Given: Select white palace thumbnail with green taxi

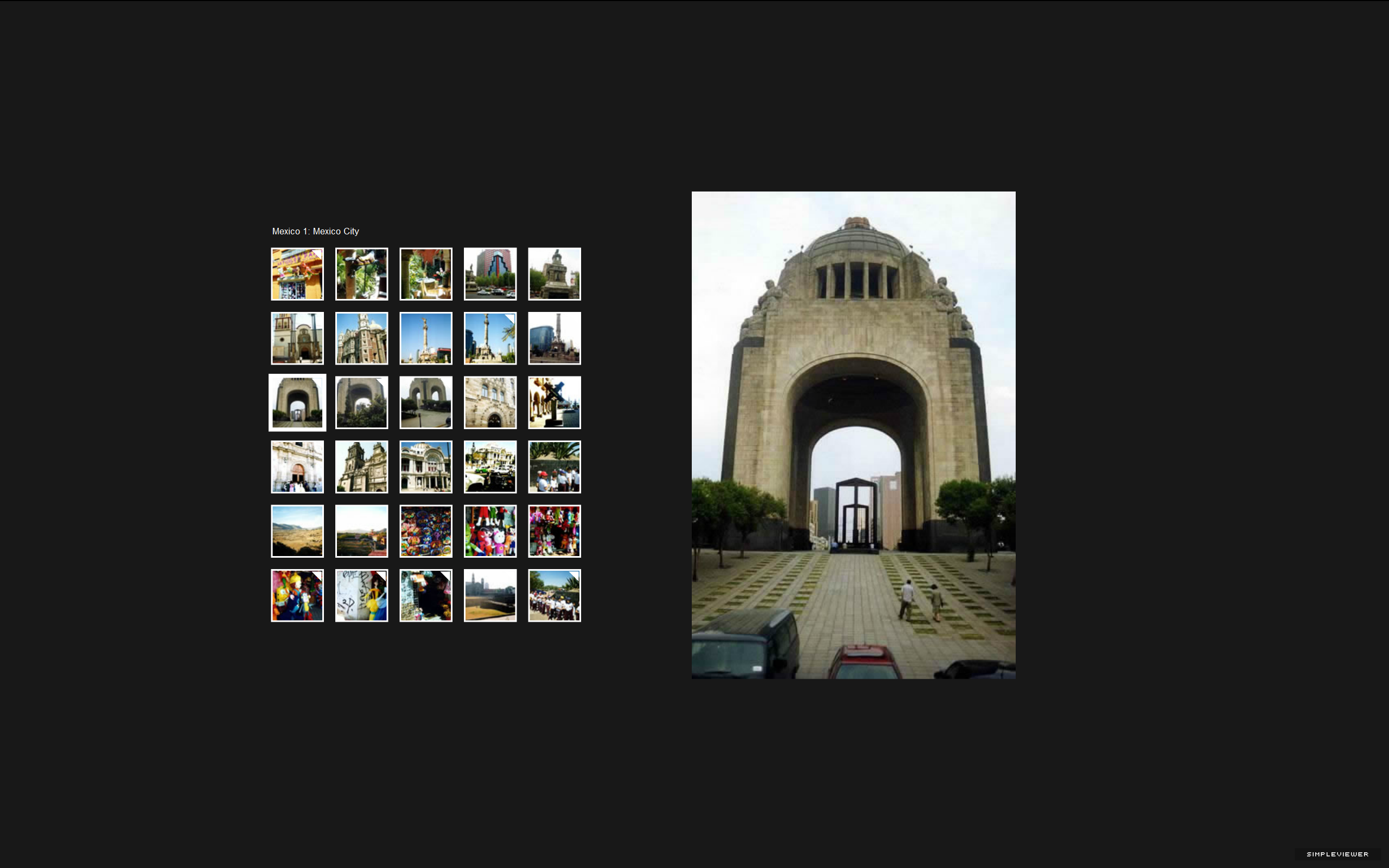Looking at the screenshot, I should (x=490, y=467).
